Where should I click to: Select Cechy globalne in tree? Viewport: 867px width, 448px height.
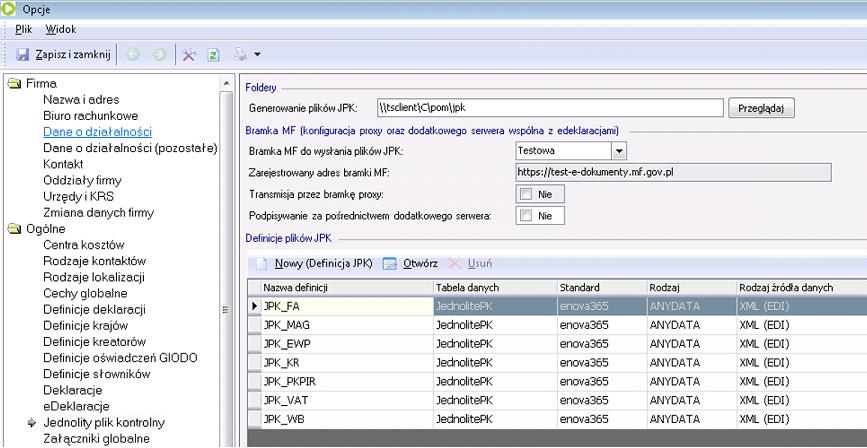(85, 294)
